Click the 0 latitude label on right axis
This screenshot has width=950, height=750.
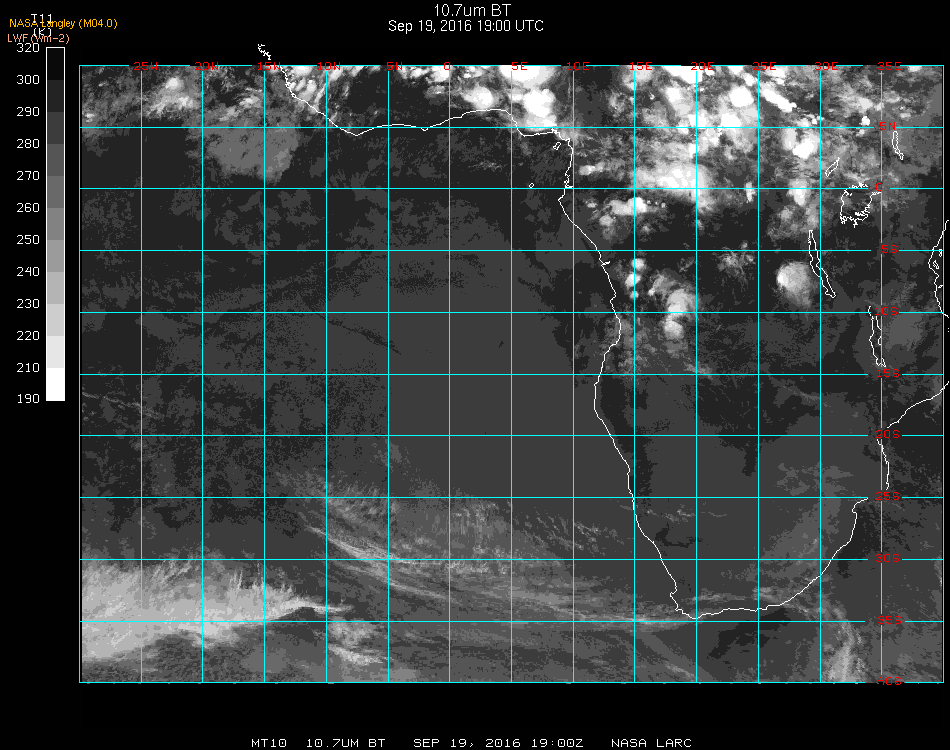pyautogui.click(x=879, y=187)
